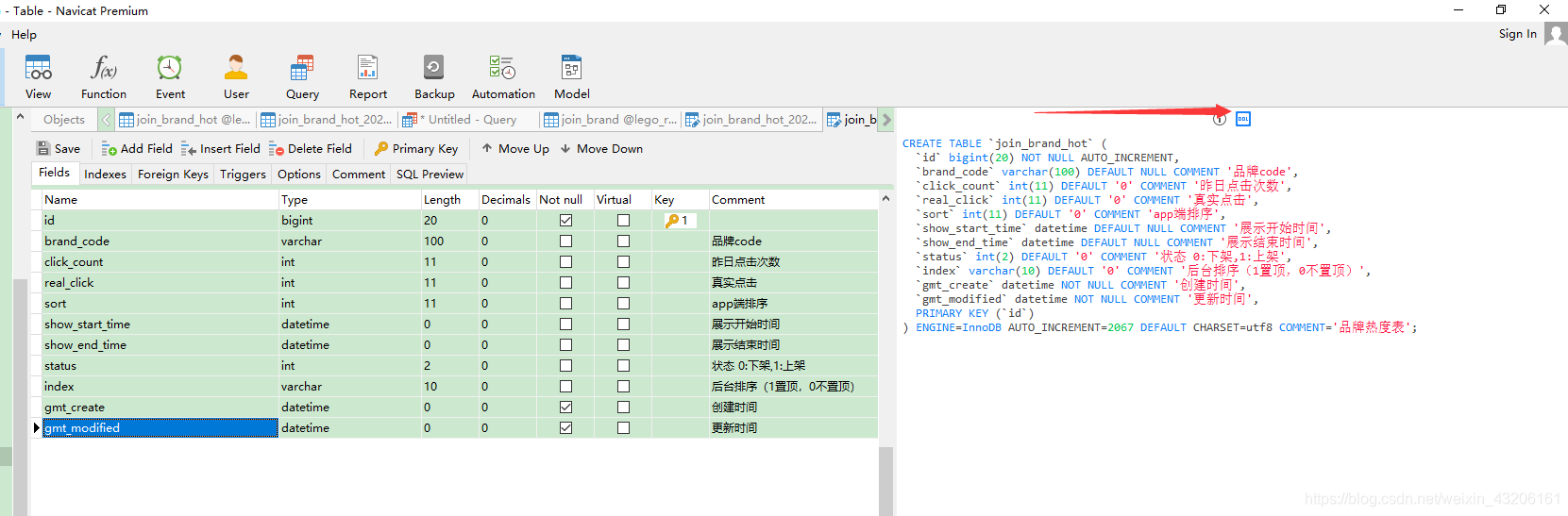Click the Comment column header
The image size is (1568, 516).
coord(793,200)
